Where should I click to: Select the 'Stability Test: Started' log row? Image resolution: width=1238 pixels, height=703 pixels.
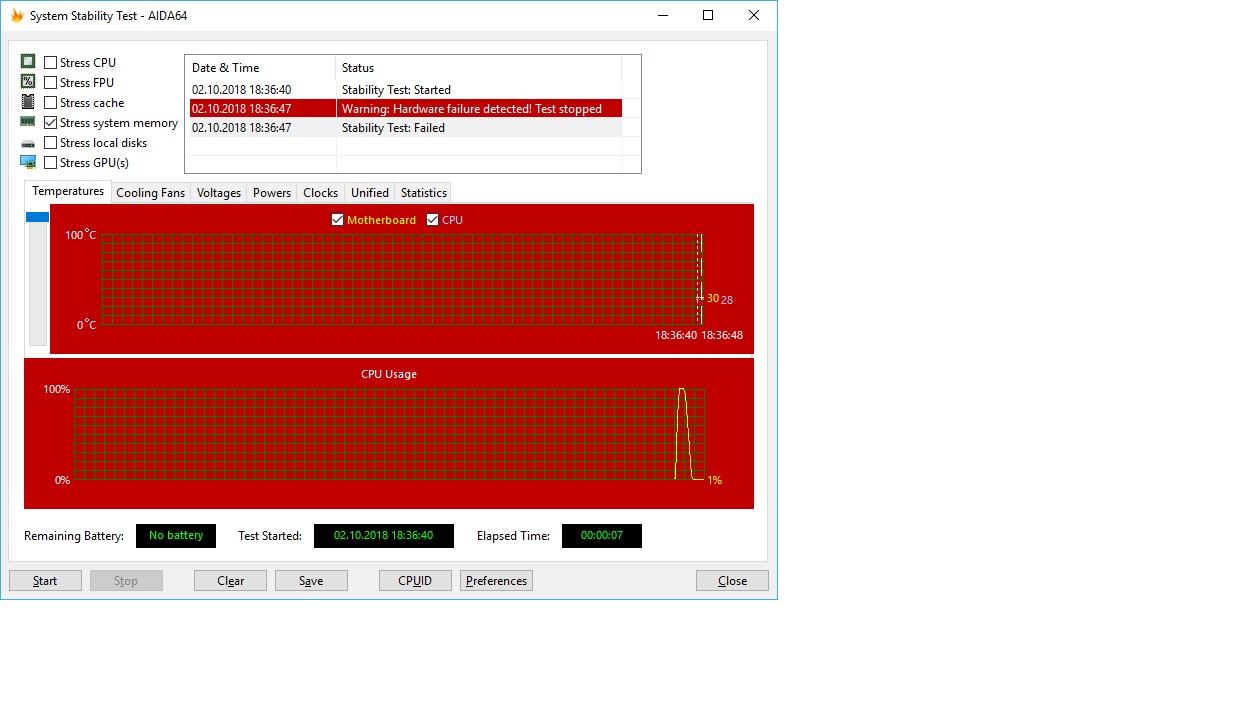click(405, 90)
